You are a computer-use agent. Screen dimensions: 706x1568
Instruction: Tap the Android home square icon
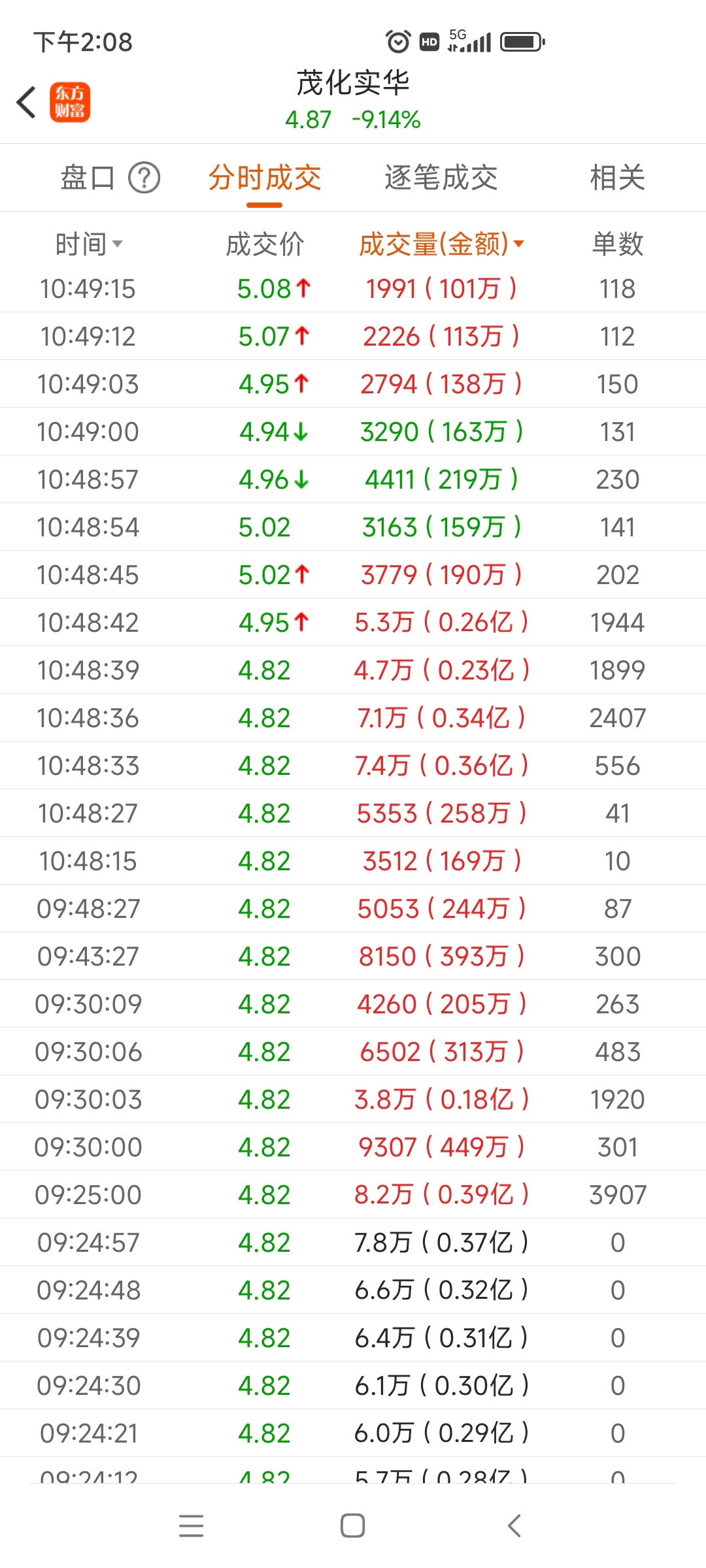point(353,1526)
